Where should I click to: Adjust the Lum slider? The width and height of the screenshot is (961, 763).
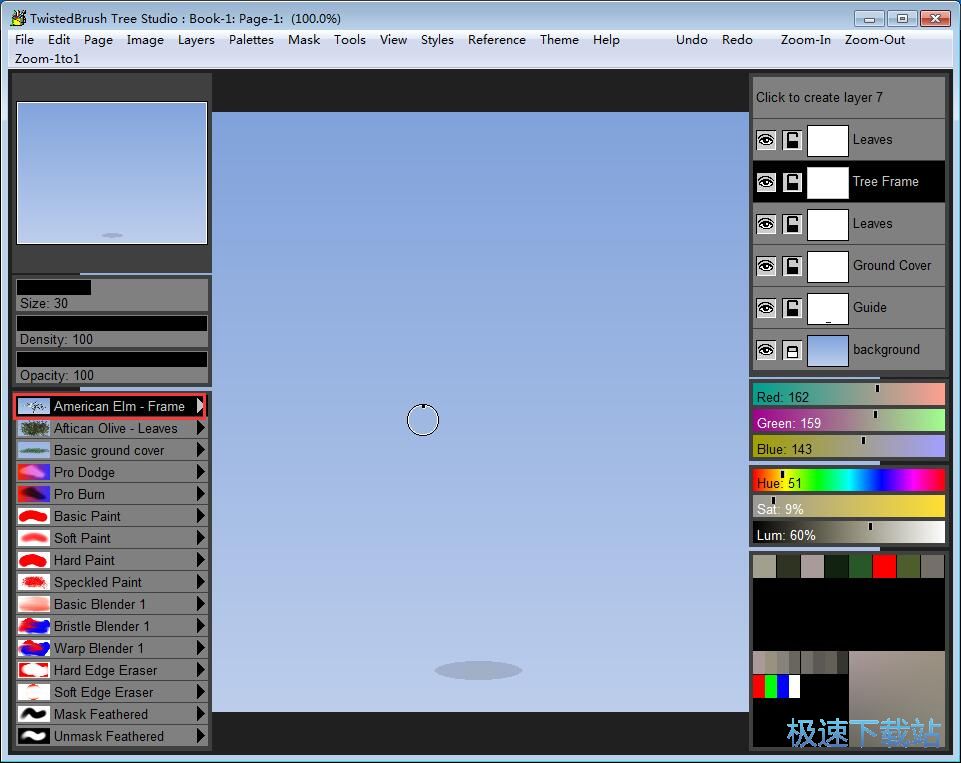click(x=848, y=533)
